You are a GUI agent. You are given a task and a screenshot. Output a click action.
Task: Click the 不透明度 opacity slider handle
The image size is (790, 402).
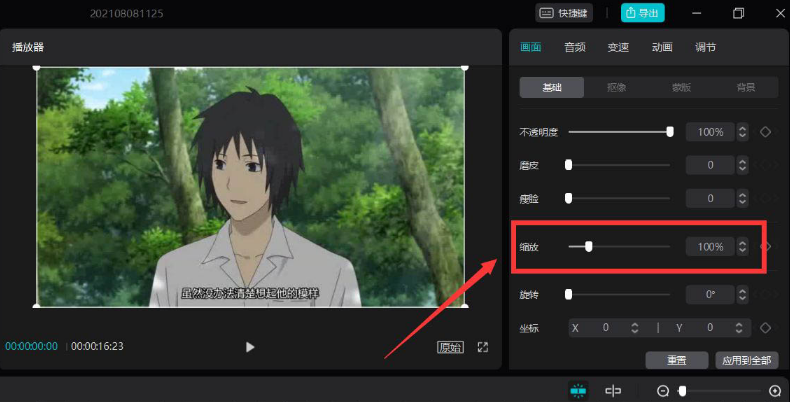(670, 132)
